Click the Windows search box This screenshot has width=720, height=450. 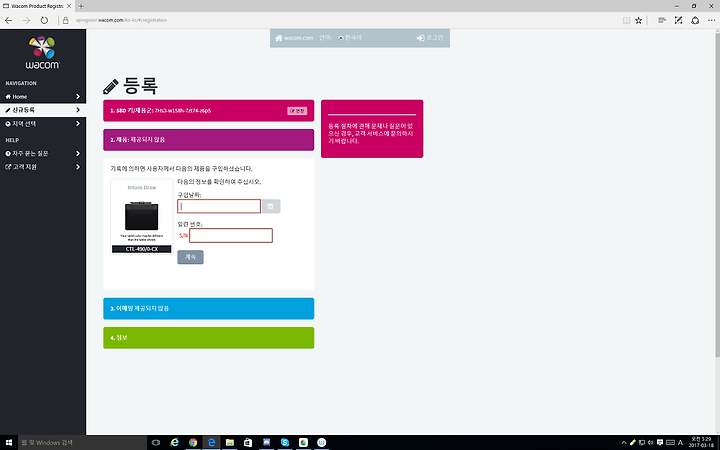[83, 443]
